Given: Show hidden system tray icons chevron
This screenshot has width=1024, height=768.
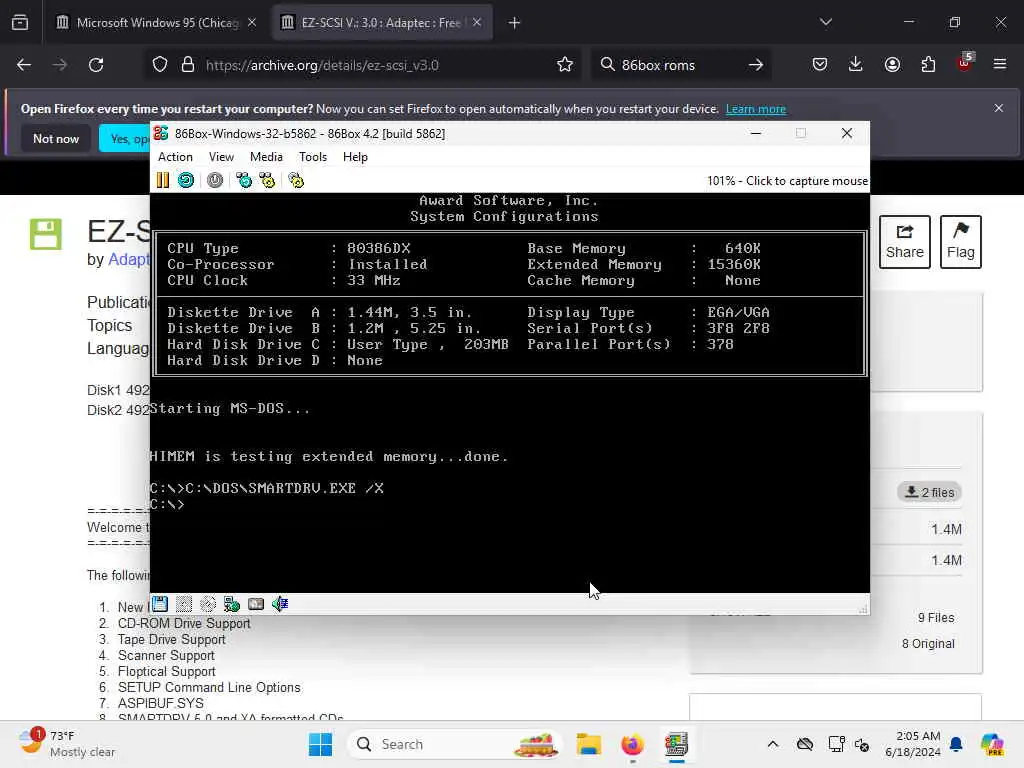Looking at the screenshot, I should pyautogui.click(x=773, y=744).
